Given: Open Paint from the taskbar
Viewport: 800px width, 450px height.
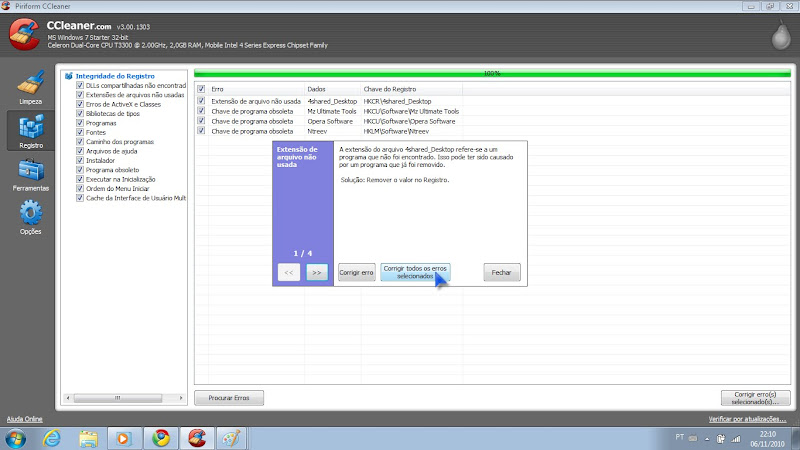Looking at the screenshot, I should 231,438.
